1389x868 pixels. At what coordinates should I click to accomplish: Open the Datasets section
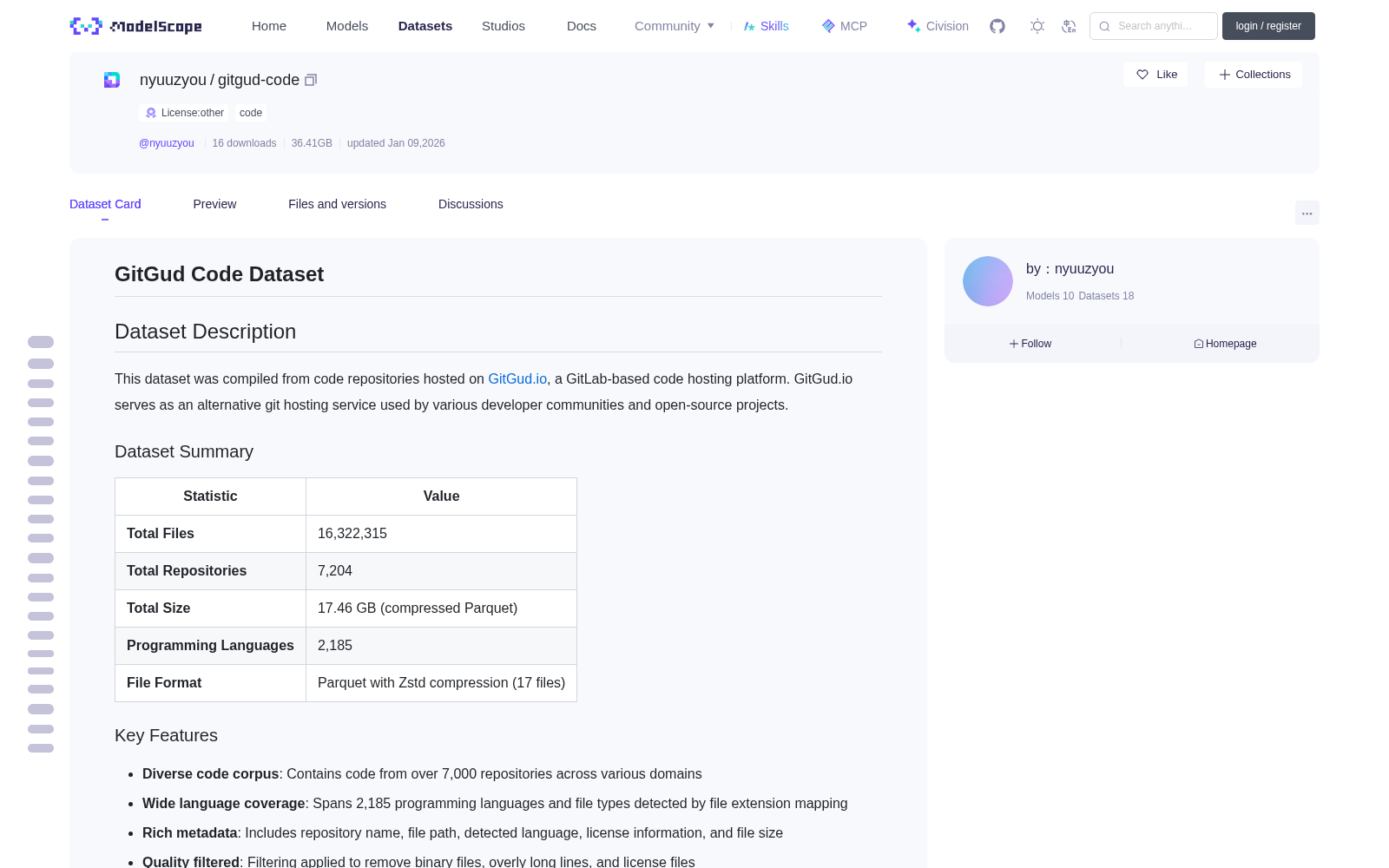pos(425,26)
